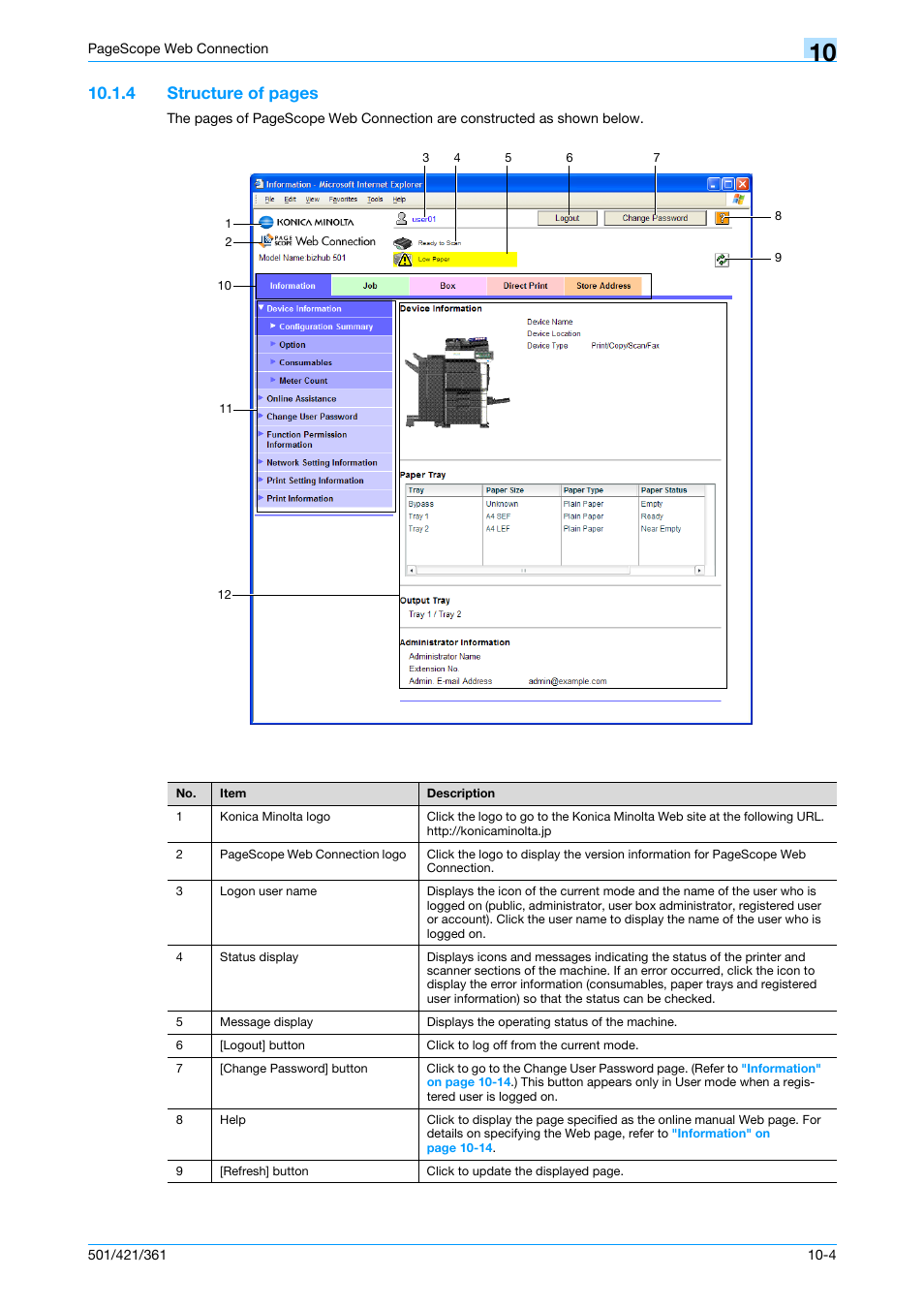Viewport: 924px width, 1309px height.
Task: Select Consumables in the side menu
Action: click(324, 362)
